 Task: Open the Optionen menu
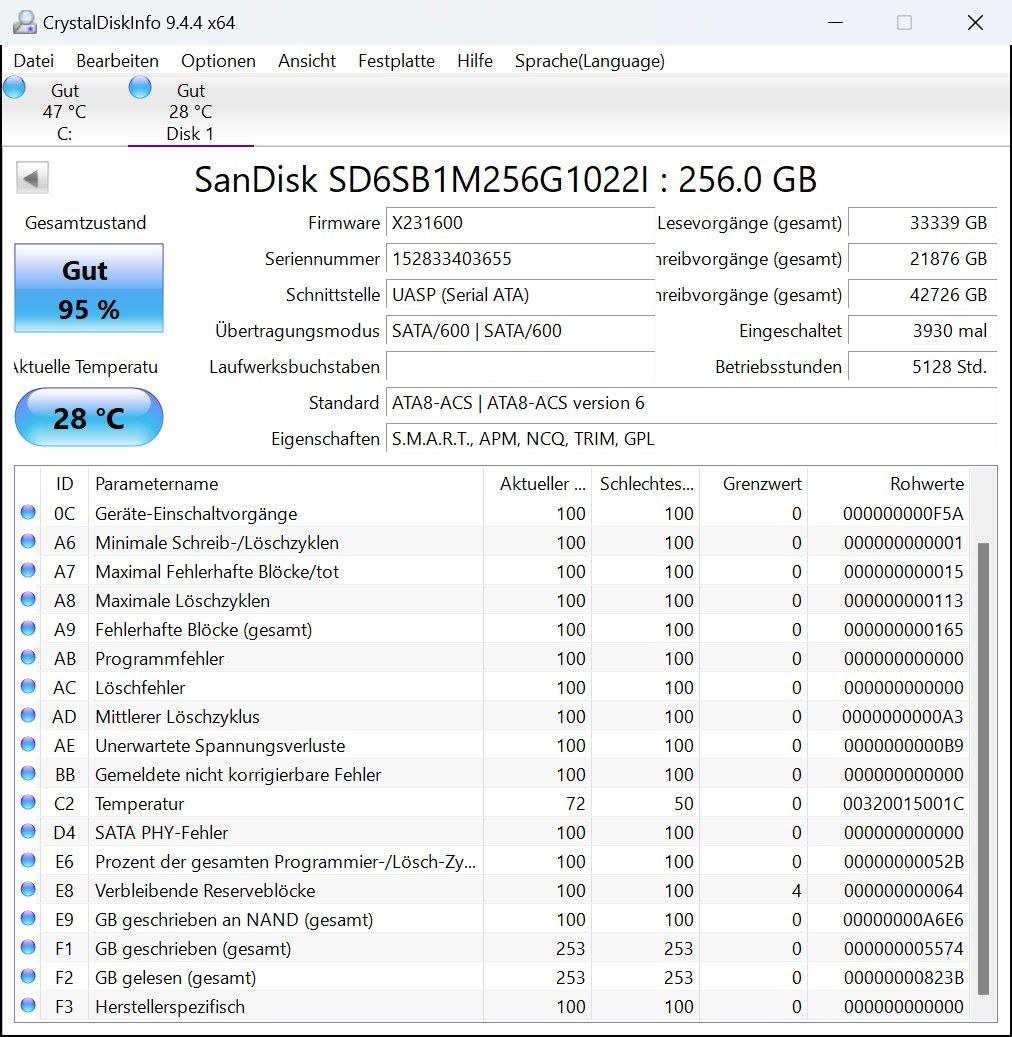click(218, 61)
